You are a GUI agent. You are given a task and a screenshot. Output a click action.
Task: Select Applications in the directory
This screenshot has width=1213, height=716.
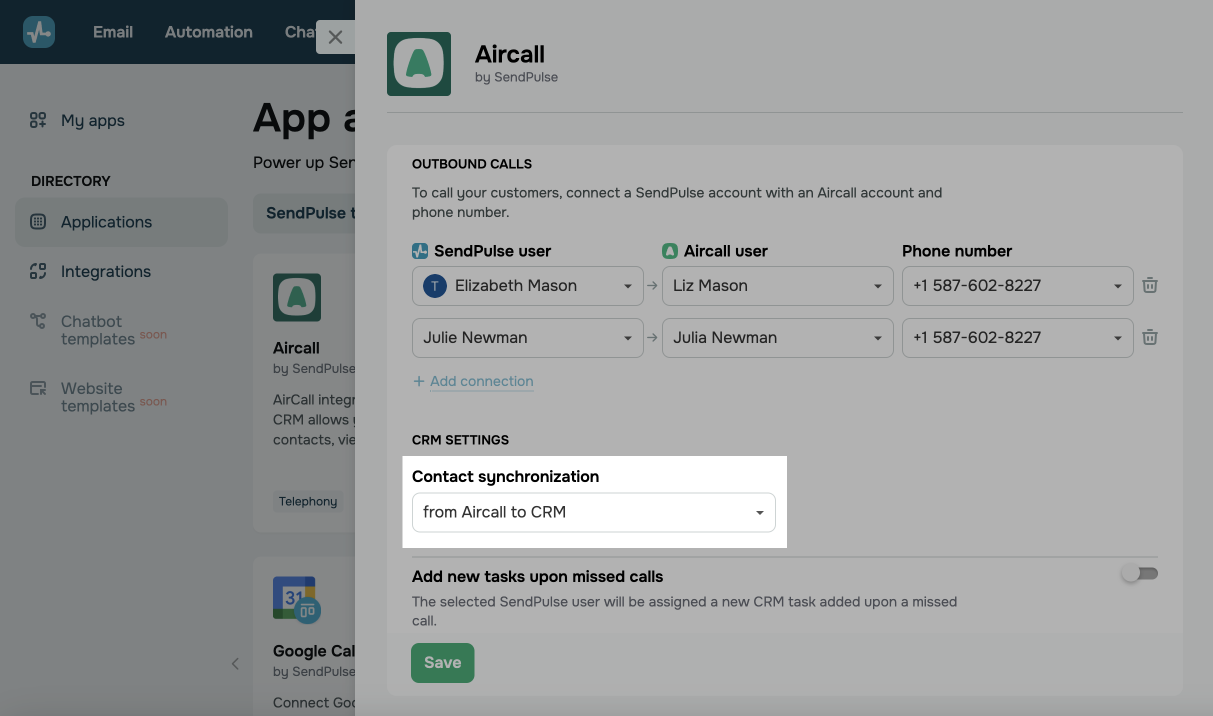pos(121,222)
